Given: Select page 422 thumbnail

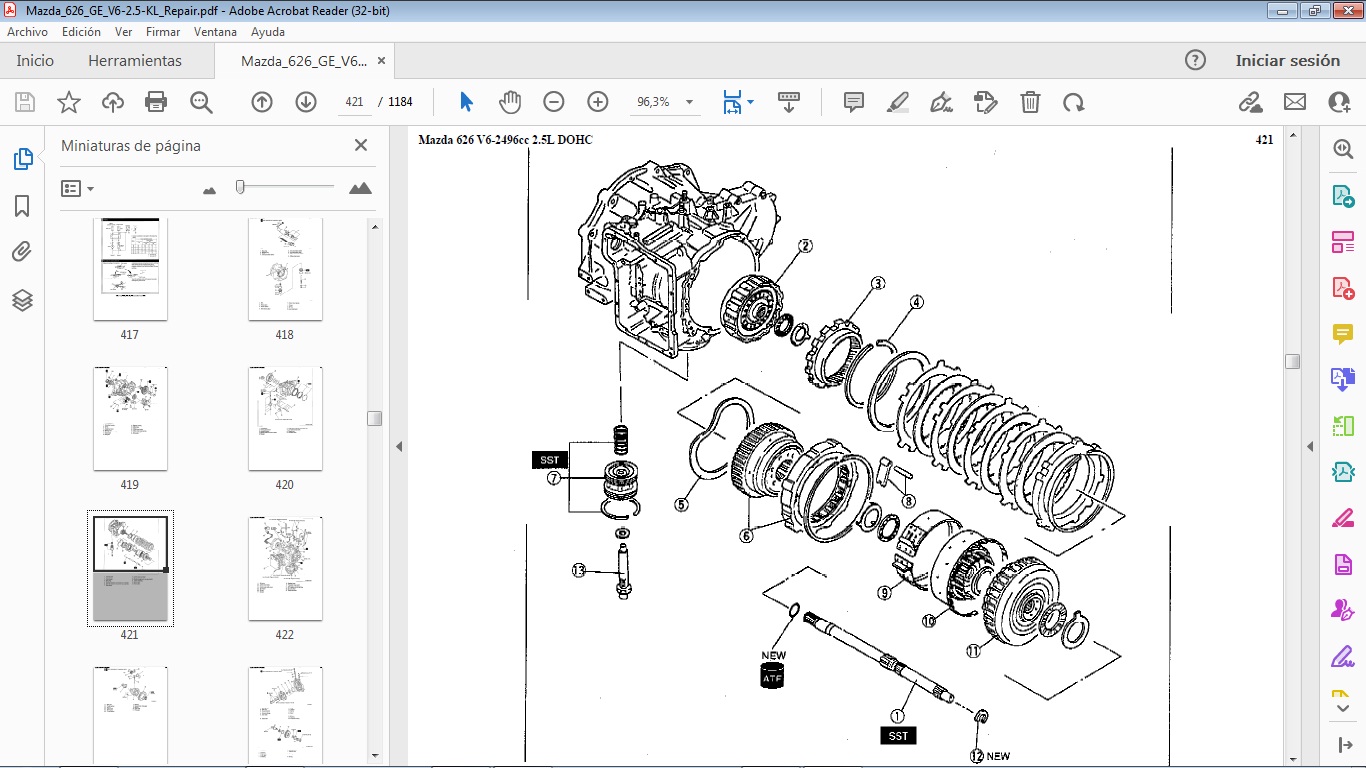Looking at the screenshot, I should [285, 568].
